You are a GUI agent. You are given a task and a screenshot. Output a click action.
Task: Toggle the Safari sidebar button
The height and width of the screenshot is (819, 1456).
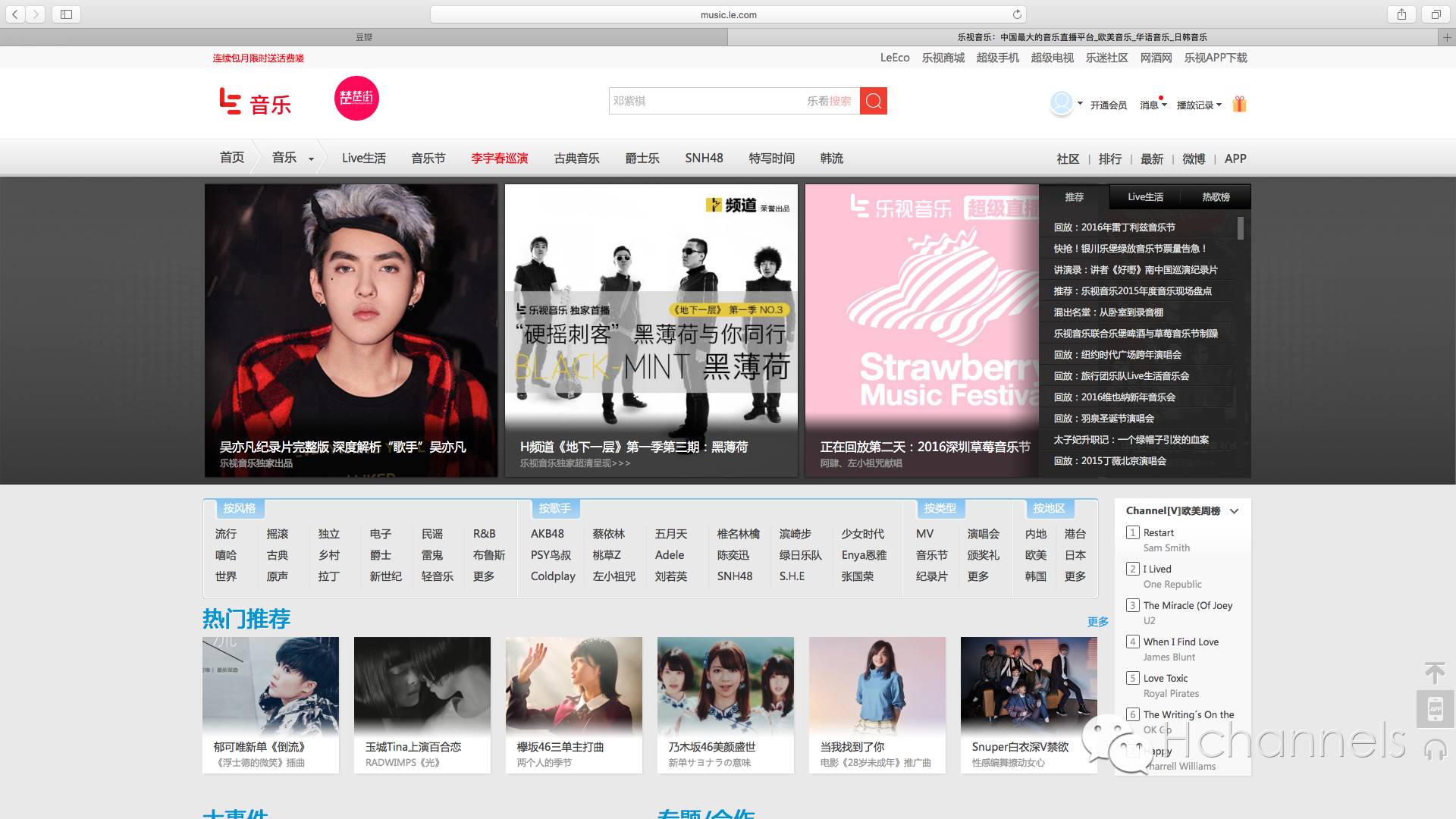66,14
